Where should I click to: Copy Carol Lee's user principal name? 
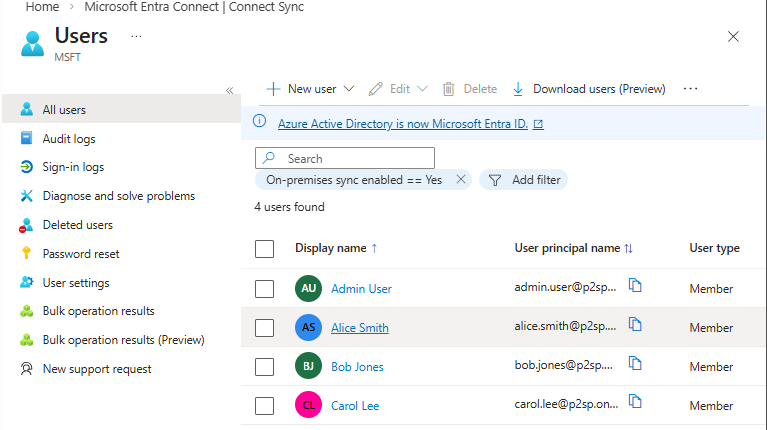point(635,403)
